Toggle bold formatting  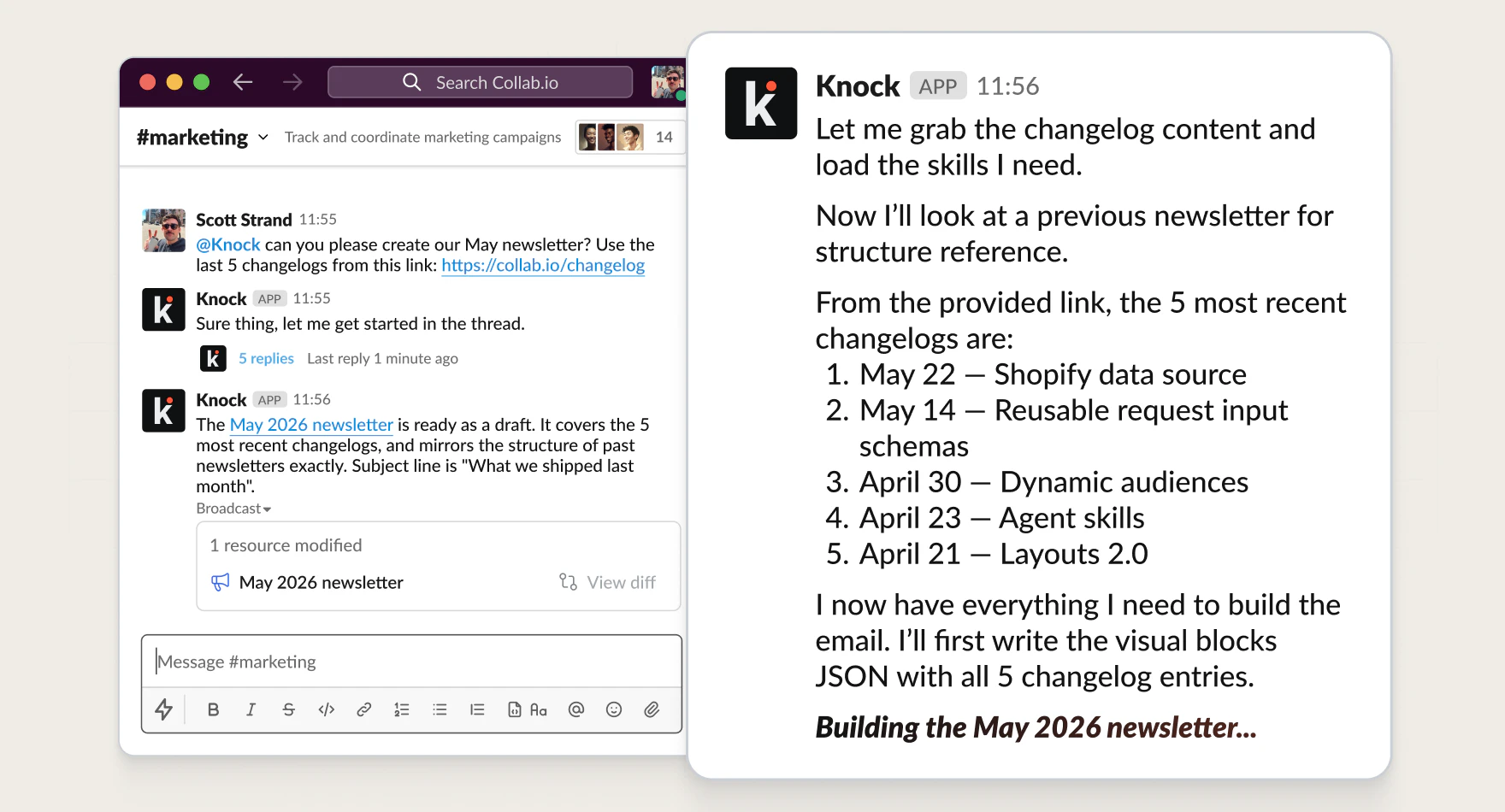click(214, 709)
